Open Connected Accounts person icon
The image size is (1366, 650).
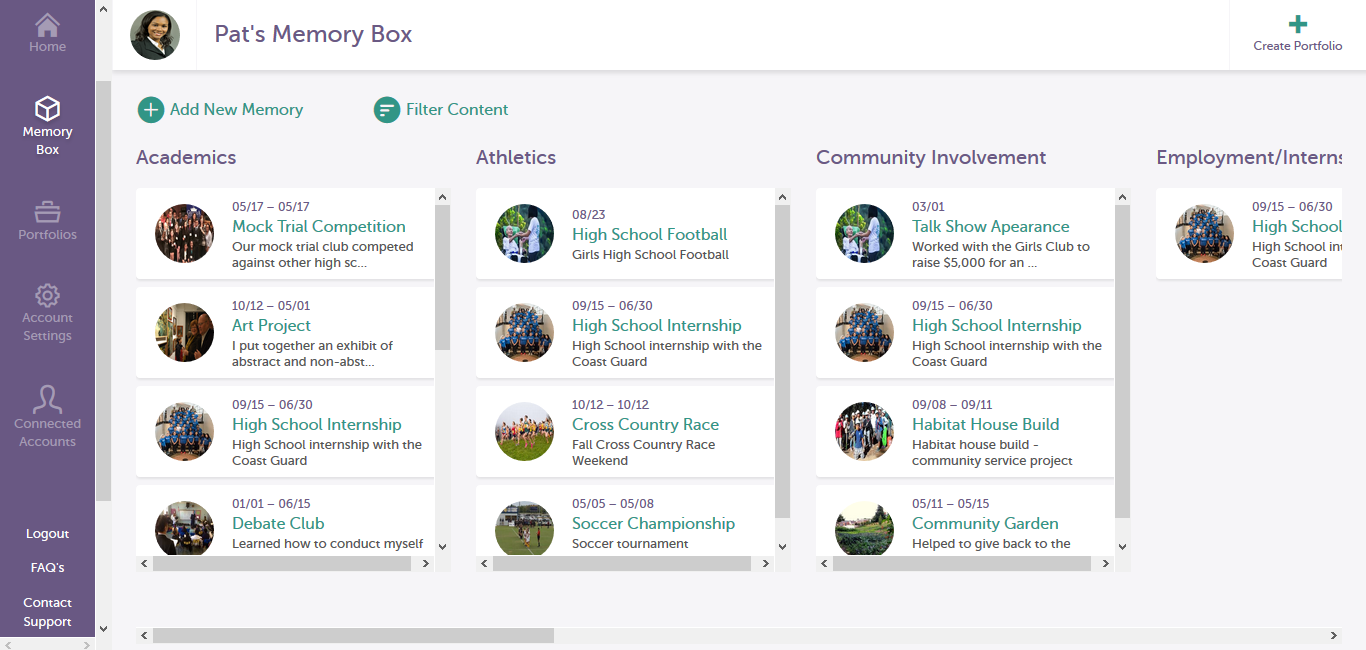tap(47, 399)
